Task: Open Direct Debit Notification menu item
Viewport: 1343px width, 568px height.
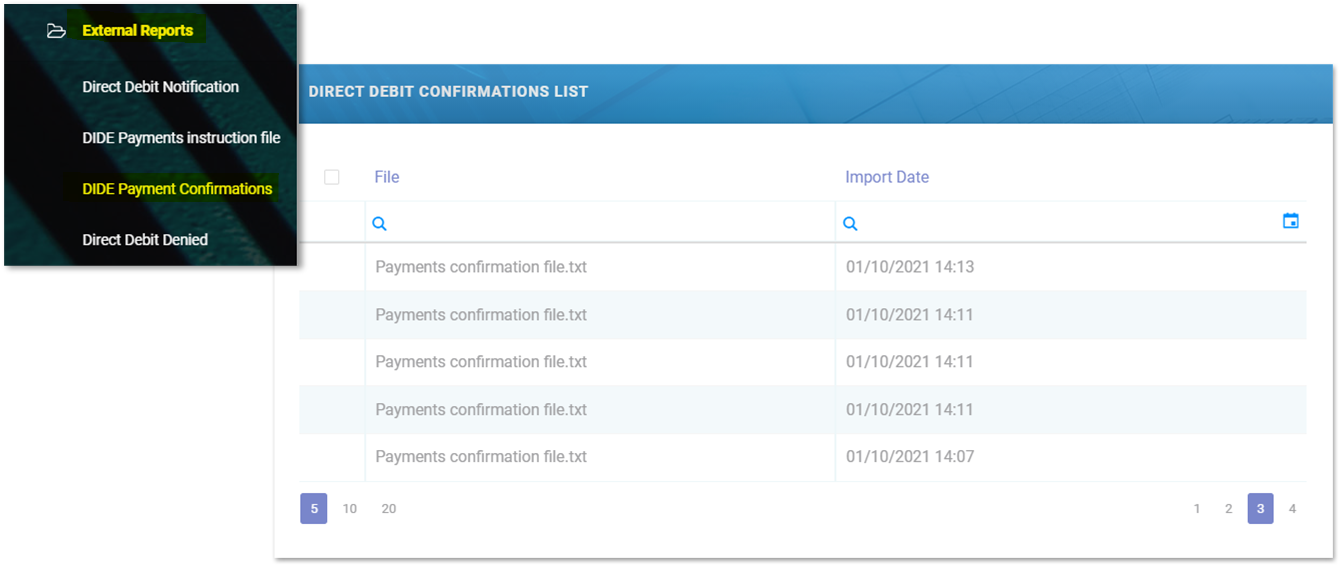Action: (160, 87)
